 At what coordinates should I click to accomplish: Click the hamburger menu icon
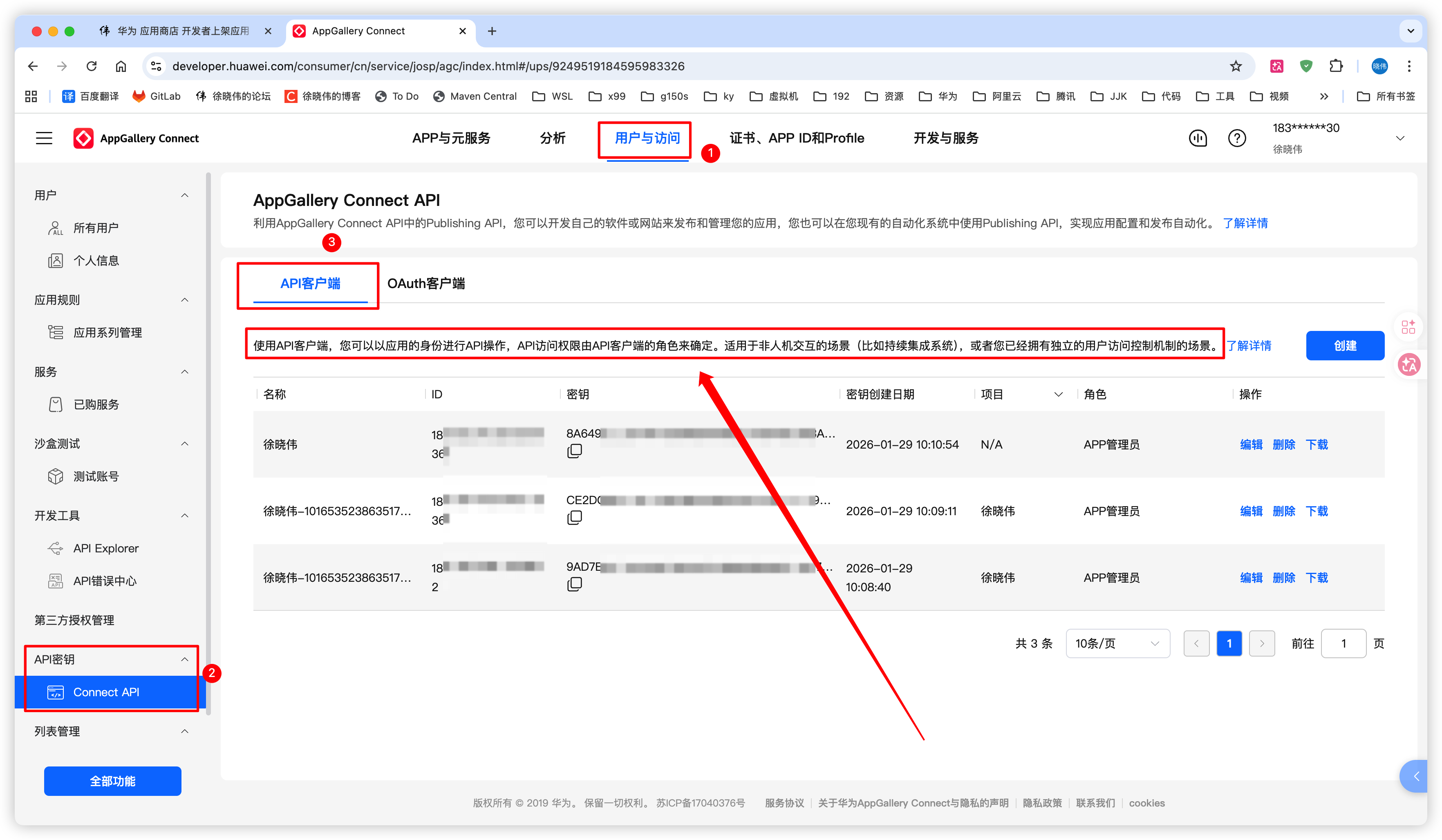(x=44, y=138)
